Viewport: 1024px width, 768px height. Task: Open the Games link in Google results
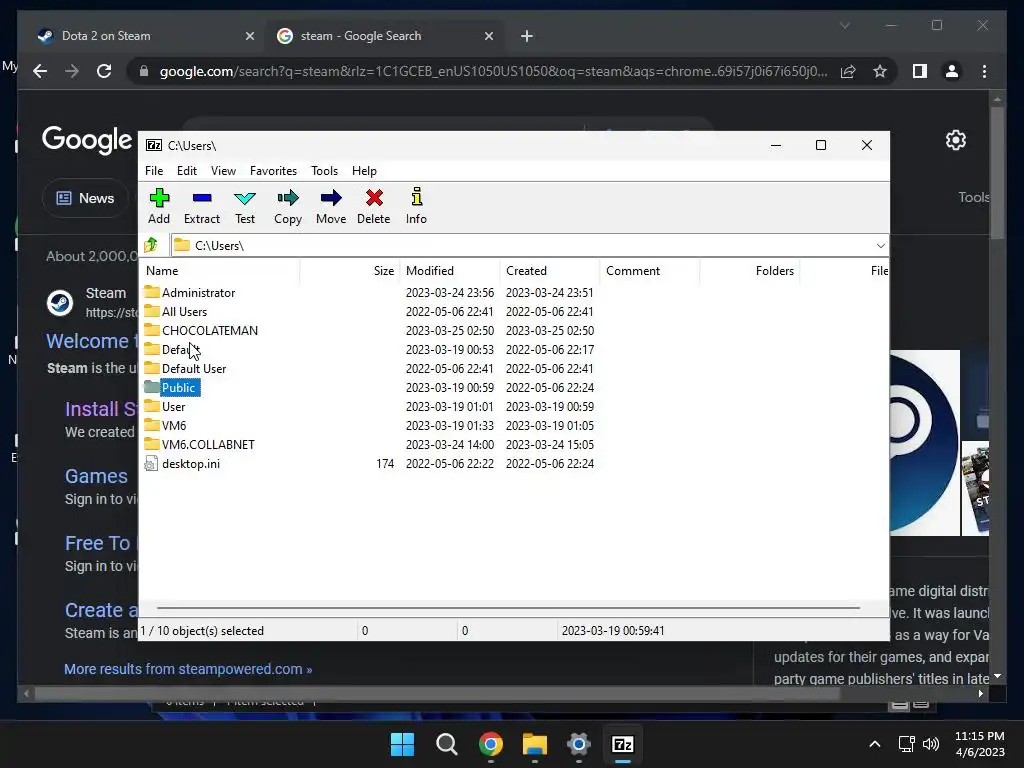click(96, 476)
